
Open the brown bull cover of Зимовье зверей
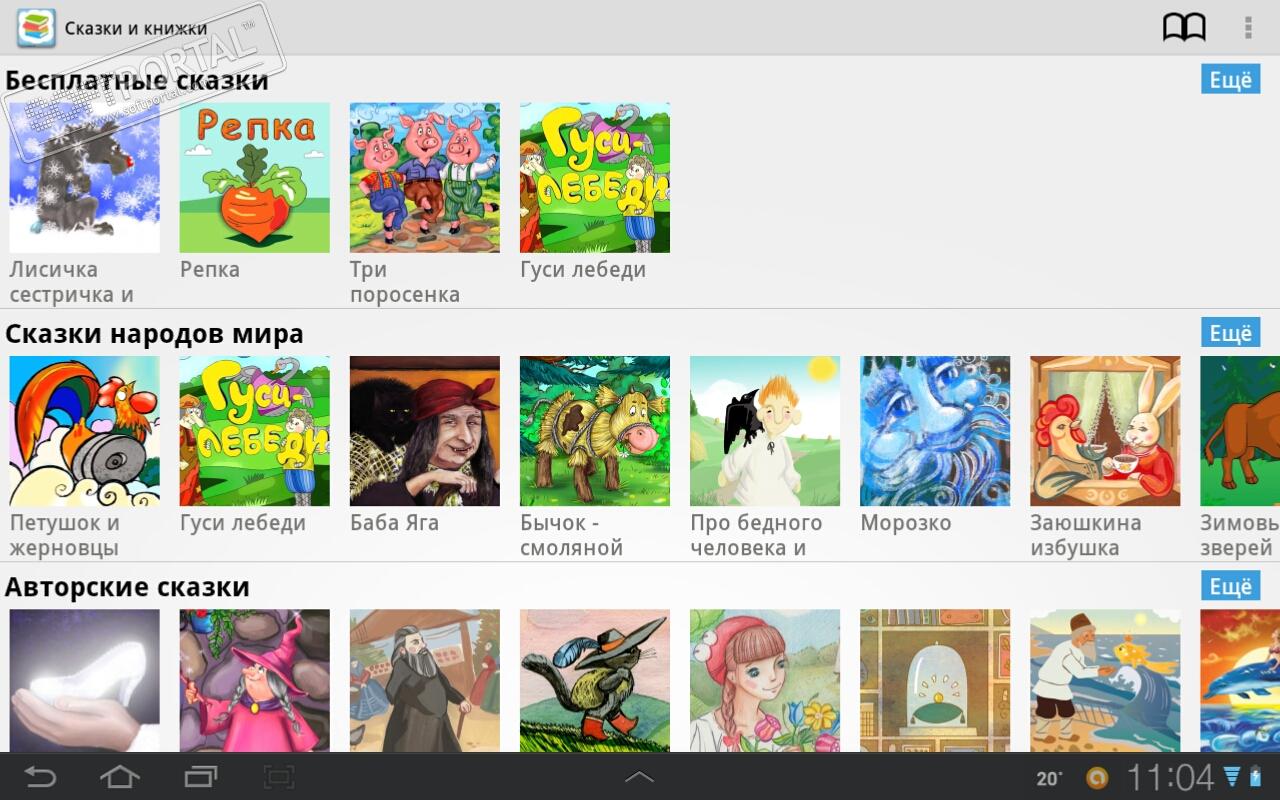(1240, 431)
